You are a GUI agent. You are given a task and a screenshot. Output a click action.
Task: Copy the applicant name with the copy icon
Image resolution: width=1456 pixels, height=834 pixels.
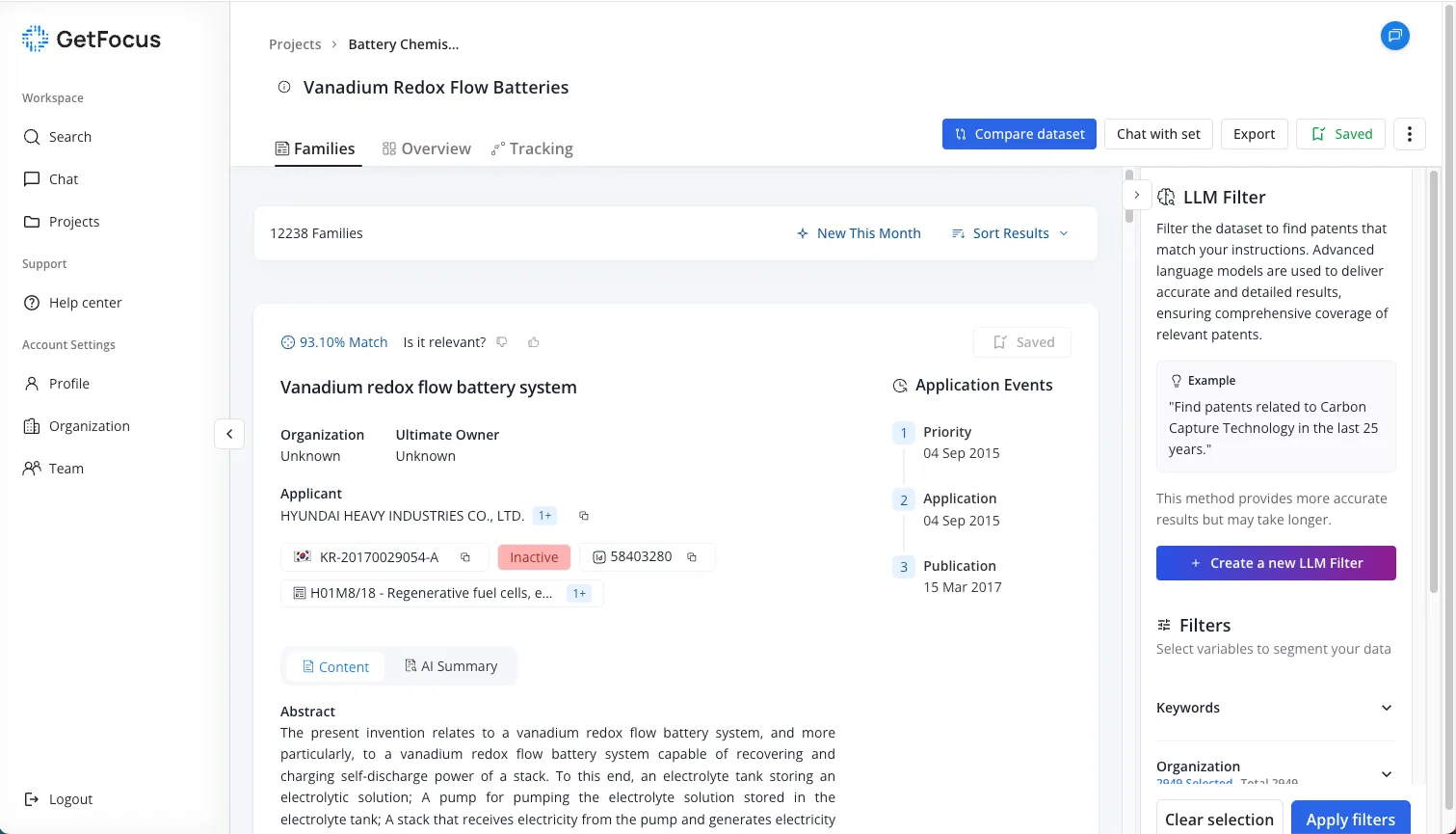(x=583, y=516)
